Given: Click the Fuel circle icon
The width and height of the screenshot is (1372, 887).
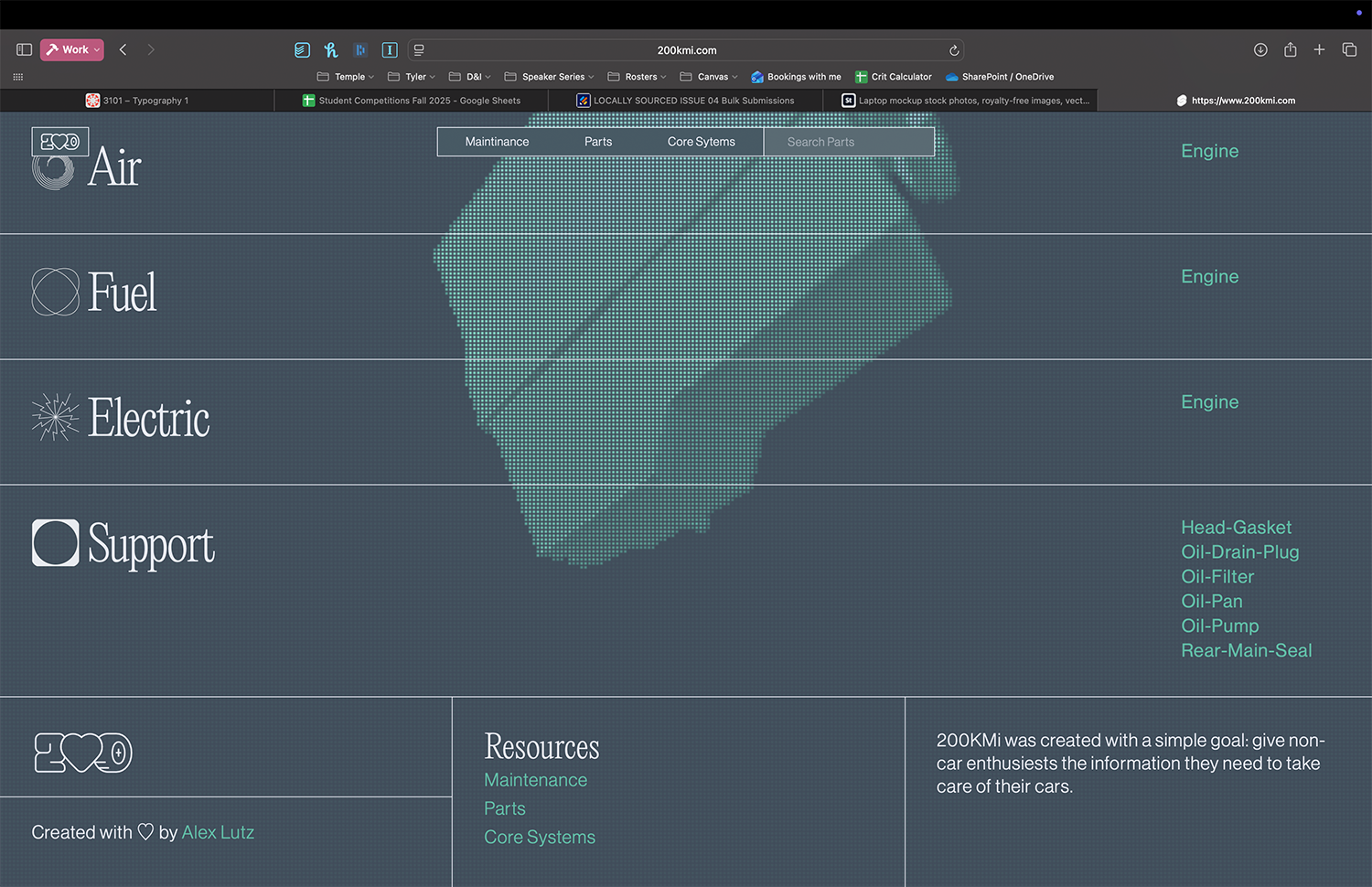Looking at the screenshot, I should (56, 293).
